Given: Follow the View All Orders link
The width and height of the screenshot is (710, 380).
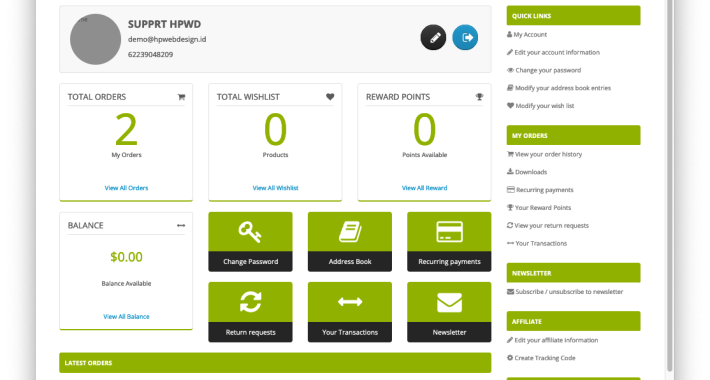Looking at the screenshot, I should pos(126,188).
